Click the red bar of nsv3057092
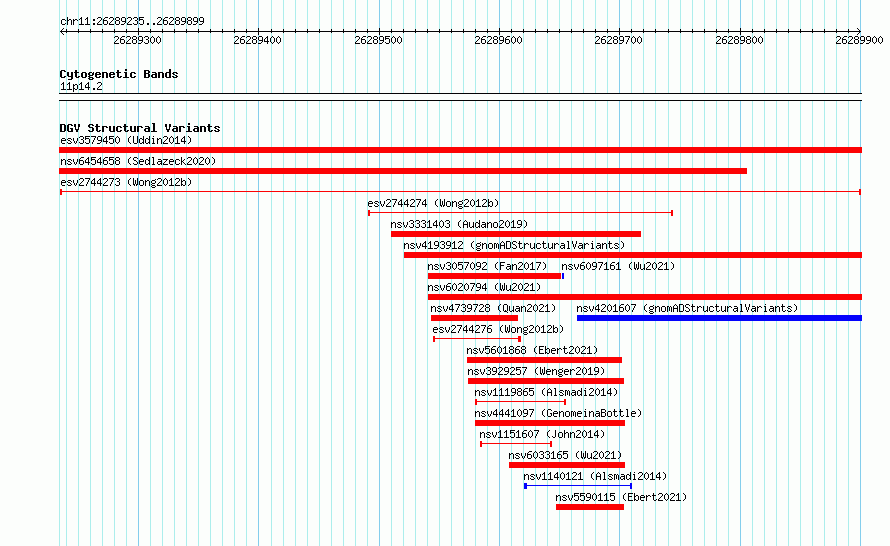This screenshot has height=546, width=890. pyautogui.click(x=494, y=276)
